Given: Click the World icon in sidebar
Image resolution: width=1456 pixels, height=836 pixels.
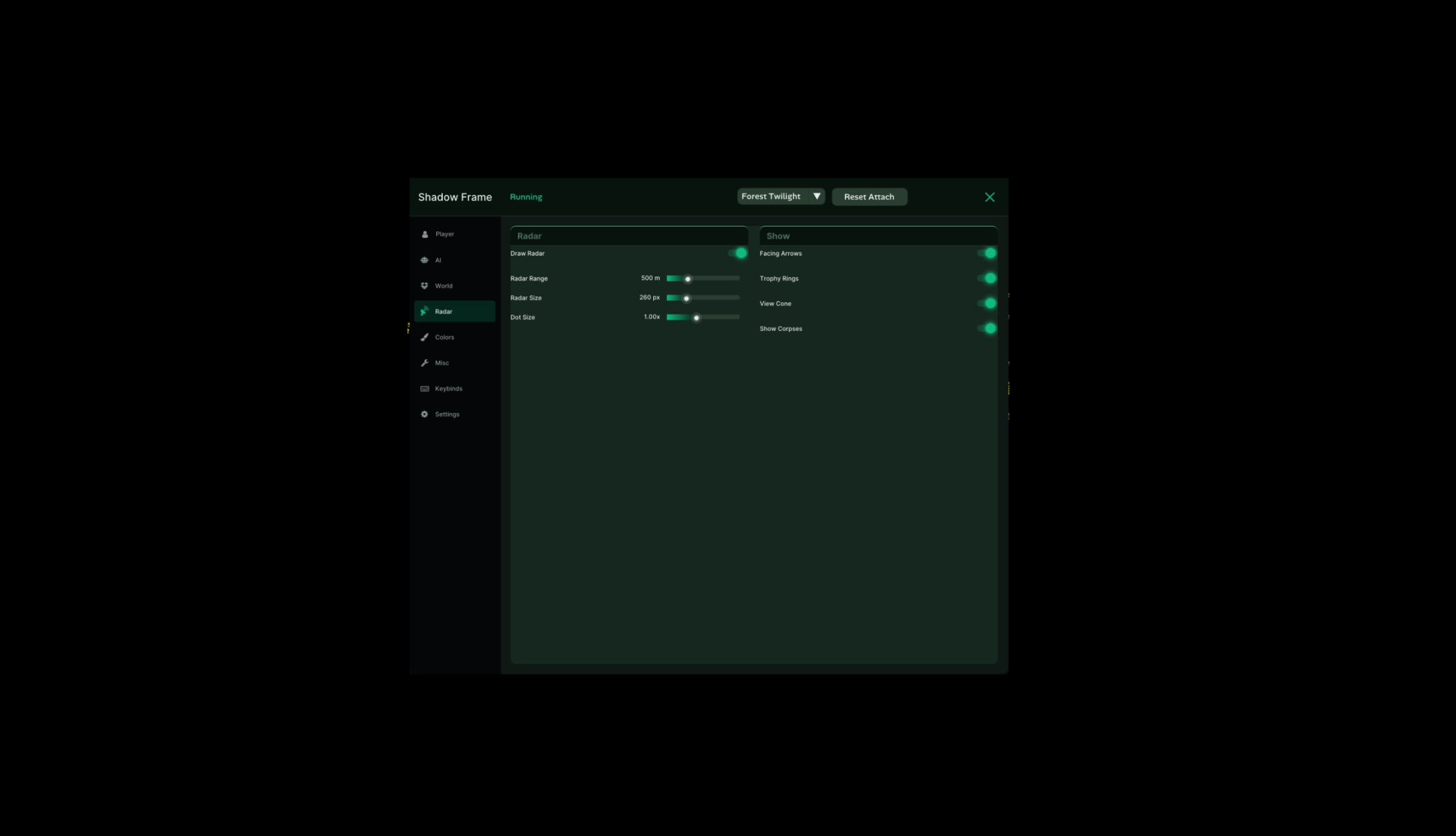Looking at the screenshot, I should click(x=425, y=285).
